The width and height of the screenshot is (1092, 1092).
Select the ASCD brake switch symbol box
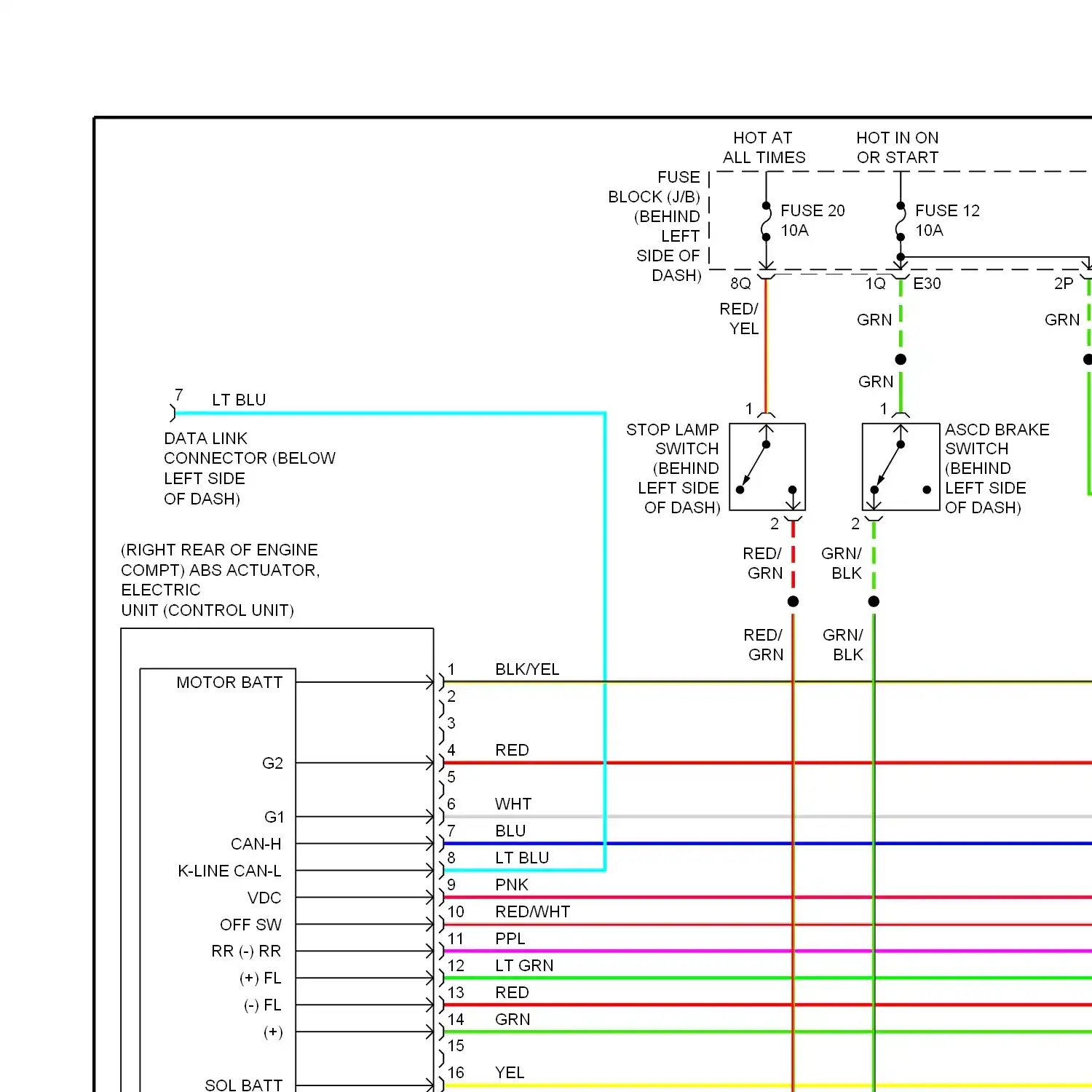(901, 467)
